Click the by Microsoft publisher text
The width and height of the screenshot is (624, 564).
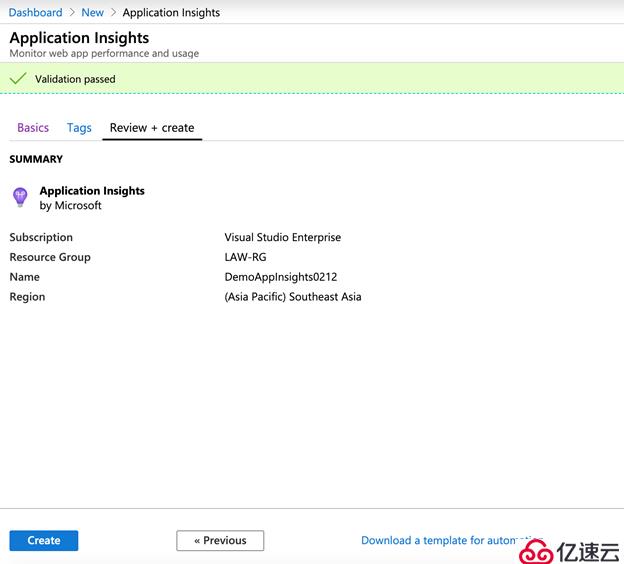tap(70, 205)
